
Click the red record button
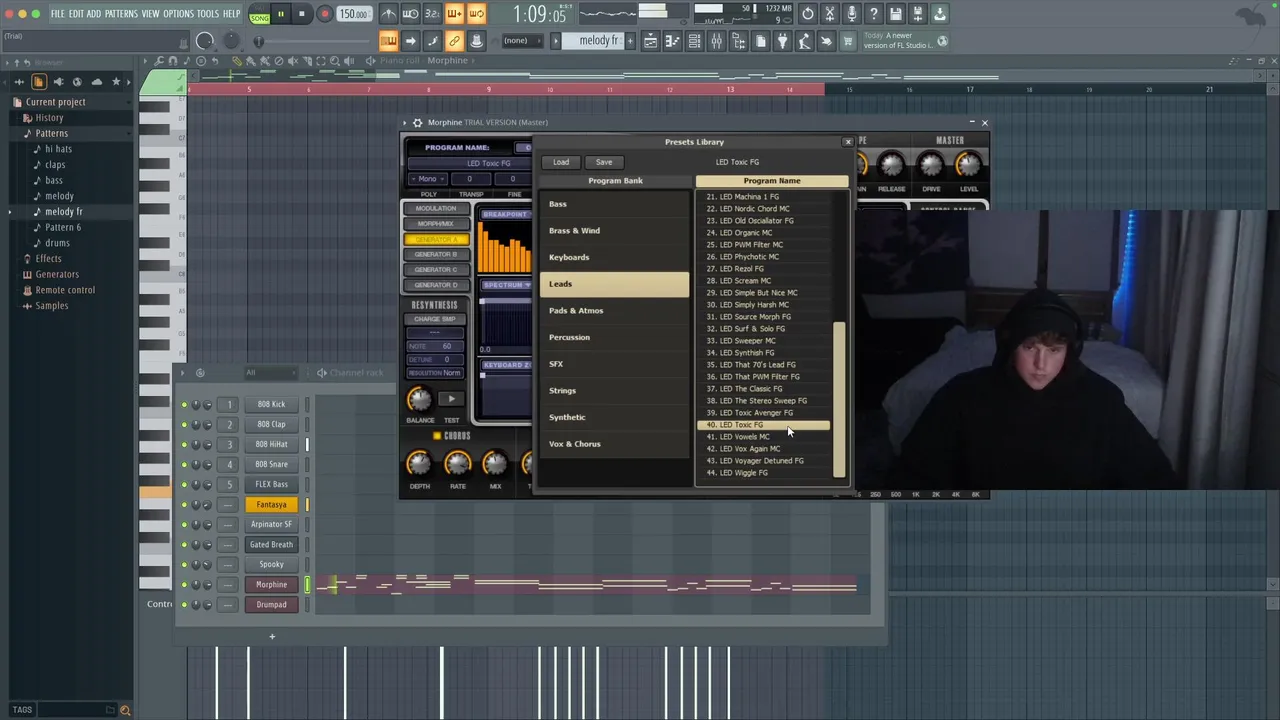324,14
